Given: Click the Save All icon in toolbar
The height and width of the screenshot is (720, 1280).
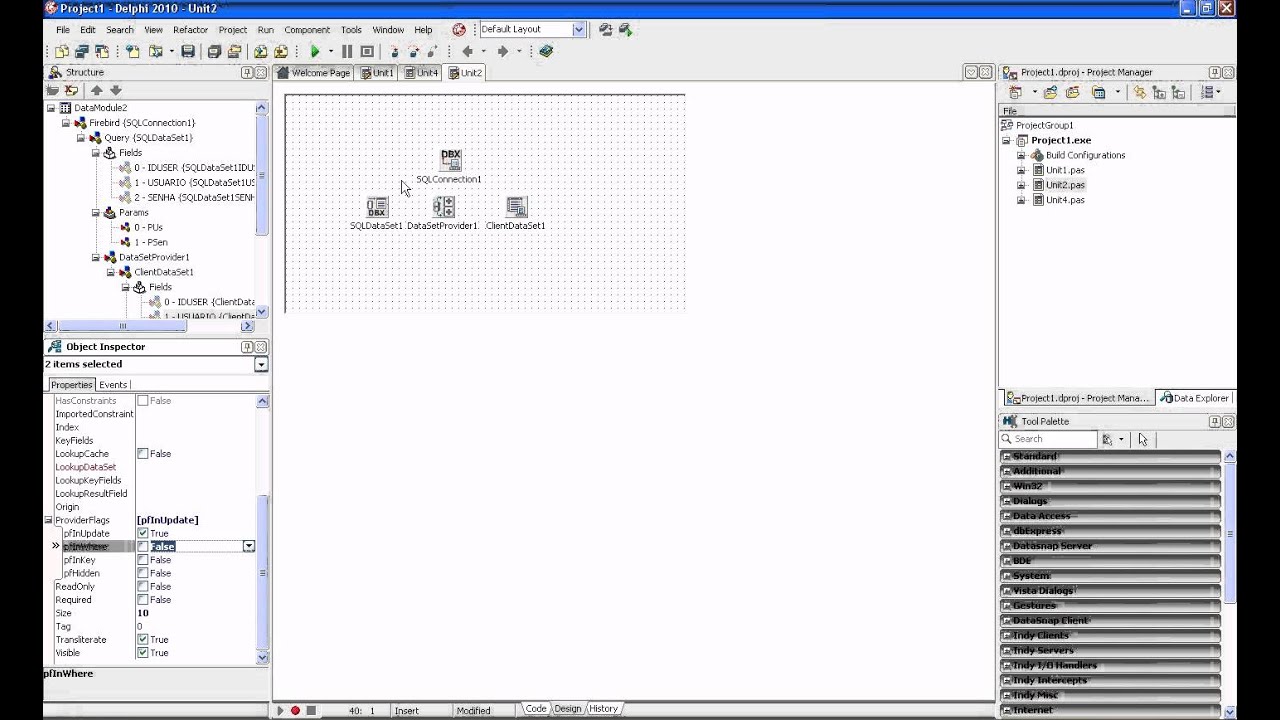Looking at the screenshot, I should (213, 51).
